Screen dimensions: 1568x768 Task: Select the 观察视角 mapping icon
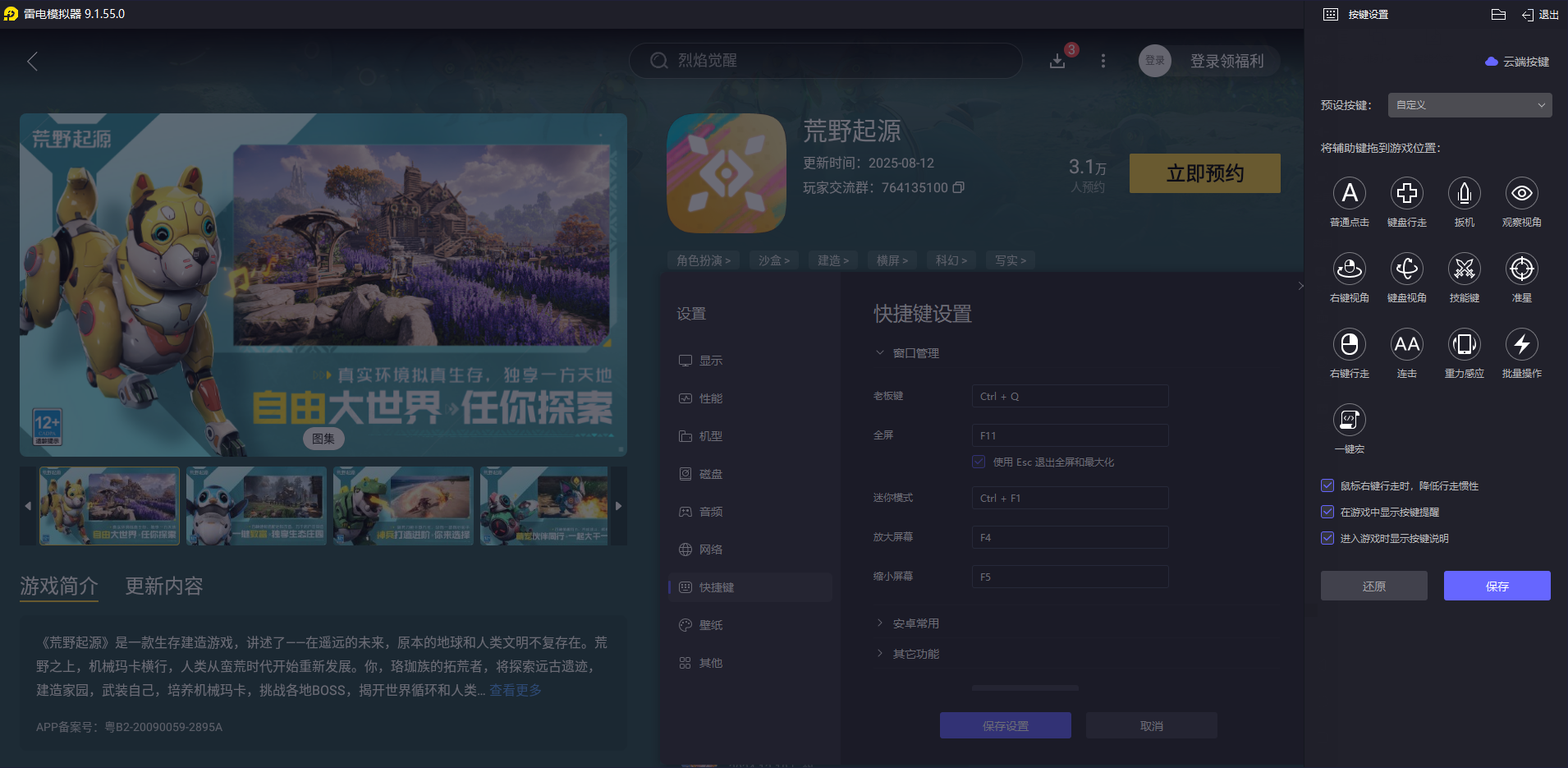tap(1521, 194)
